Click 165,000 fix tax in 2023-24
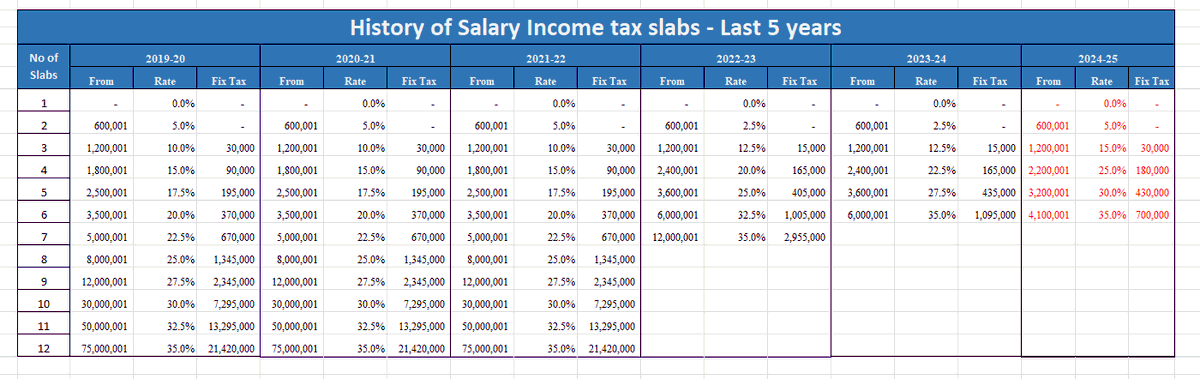 coord(997,171)
